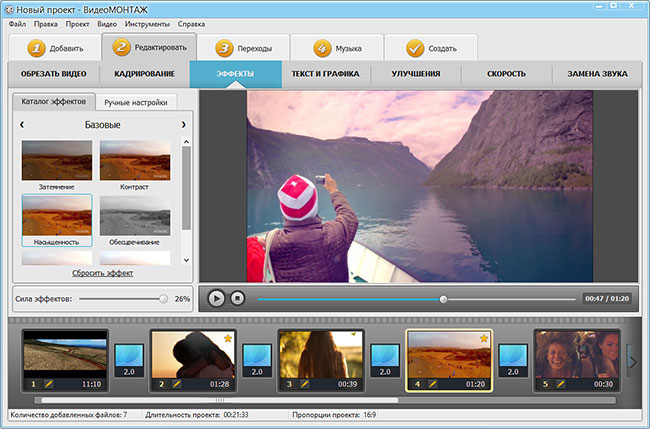The image size is (650, 429).
Task: Stop the video preview playback
Action: (238, 298)
